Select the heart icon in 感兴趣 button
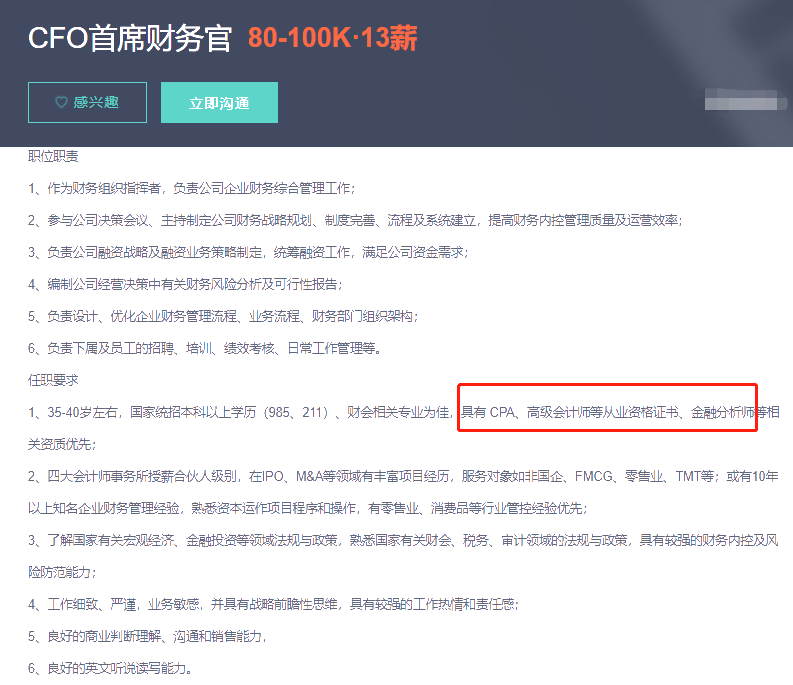 click(61, 102)
